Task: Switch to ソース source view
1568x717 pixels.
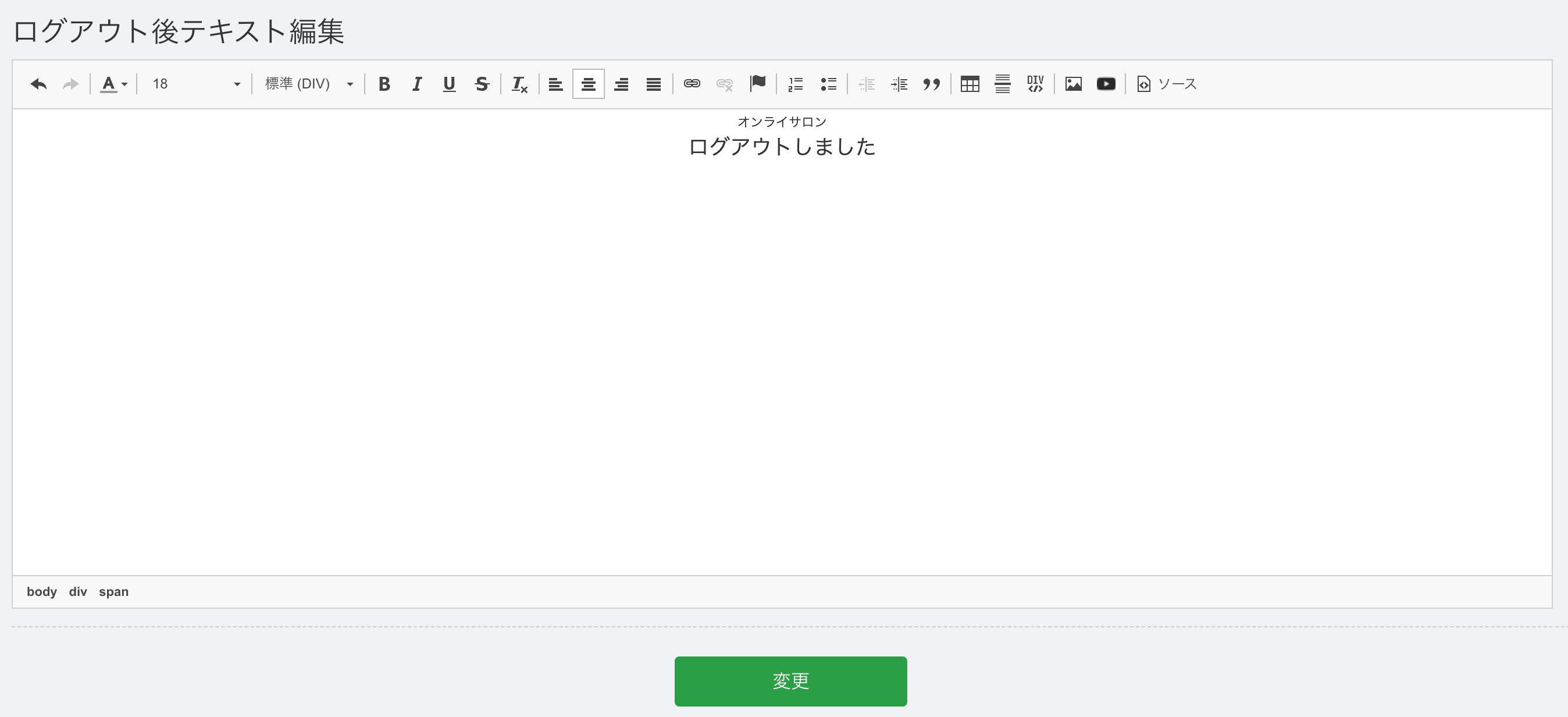Action: (x=1167, y=84)
